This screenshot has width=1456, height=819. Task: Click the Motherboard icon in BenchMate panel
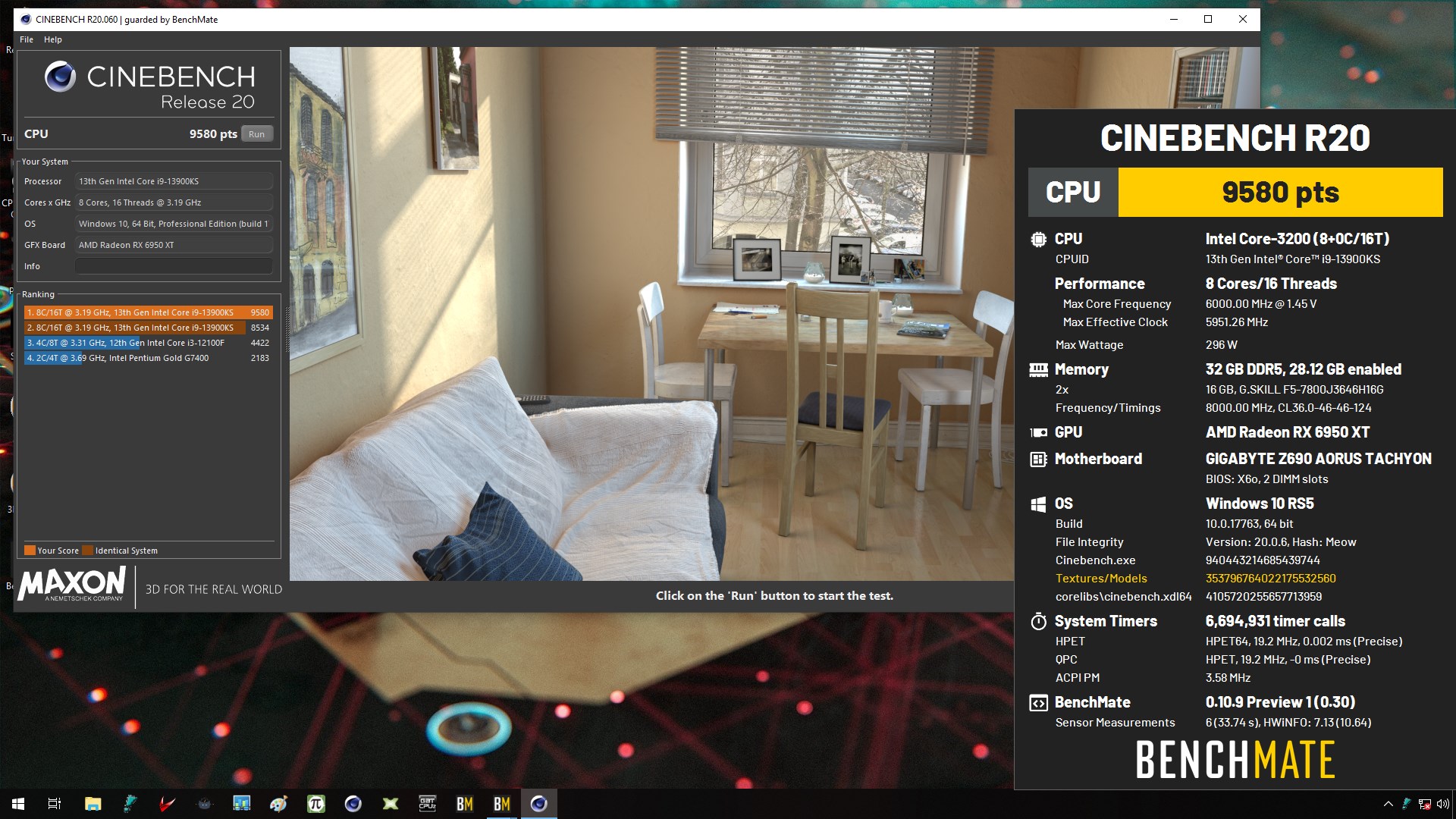click(1038, 460)
